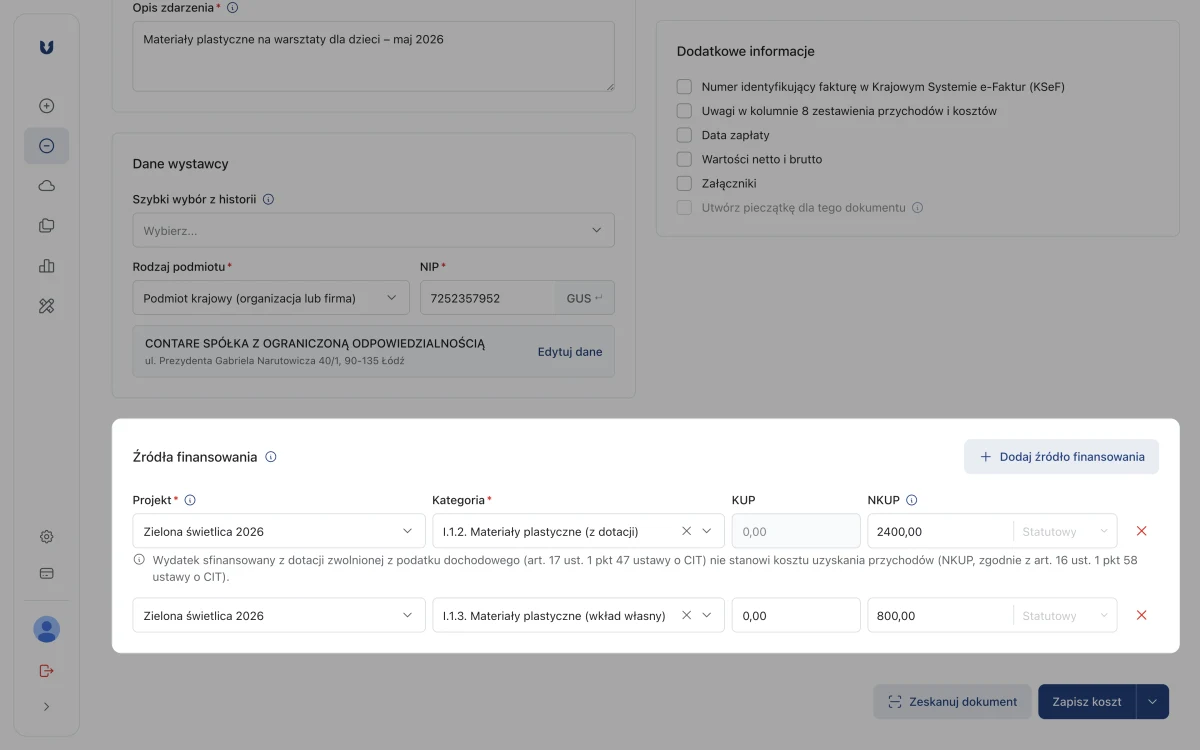Enable the KSeF invoice number checkbox
1200x750 pixels.
click(x=684, y=87)
